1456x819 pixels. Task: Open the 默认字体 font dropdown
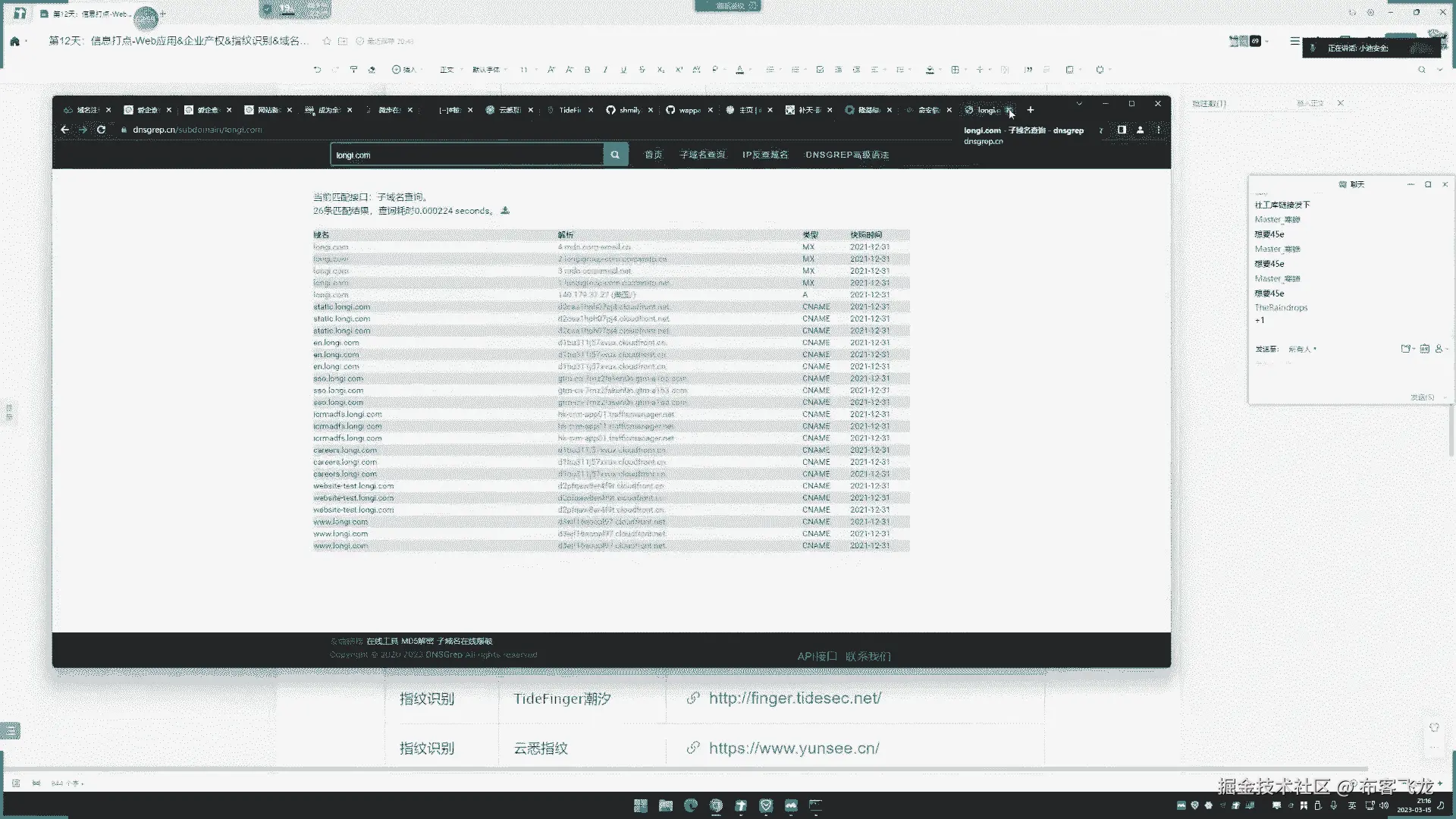tap(489, 70)
